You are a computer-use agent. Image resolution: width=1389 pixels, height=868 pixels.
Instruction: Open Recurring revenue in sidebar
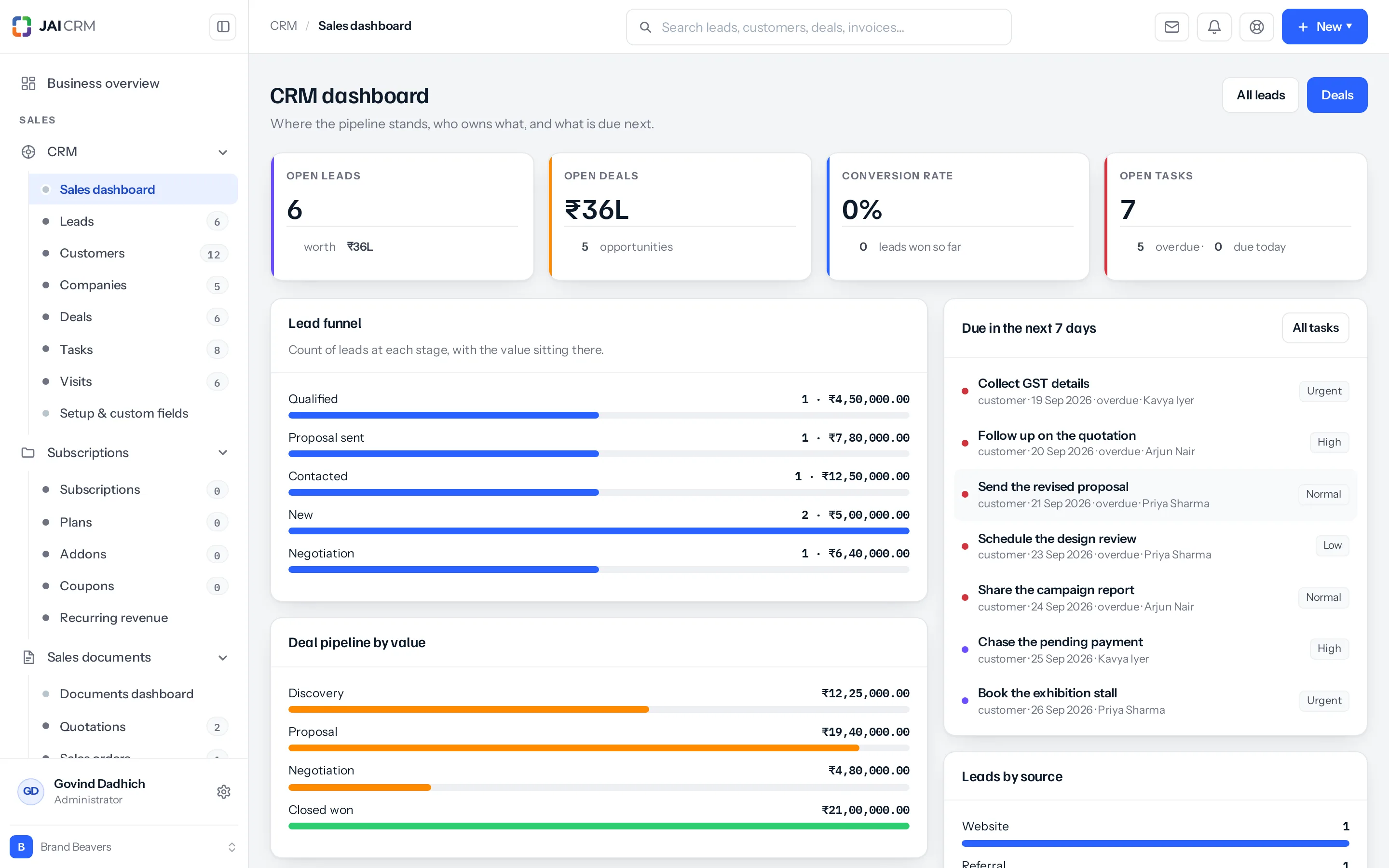tap(133, 618)
